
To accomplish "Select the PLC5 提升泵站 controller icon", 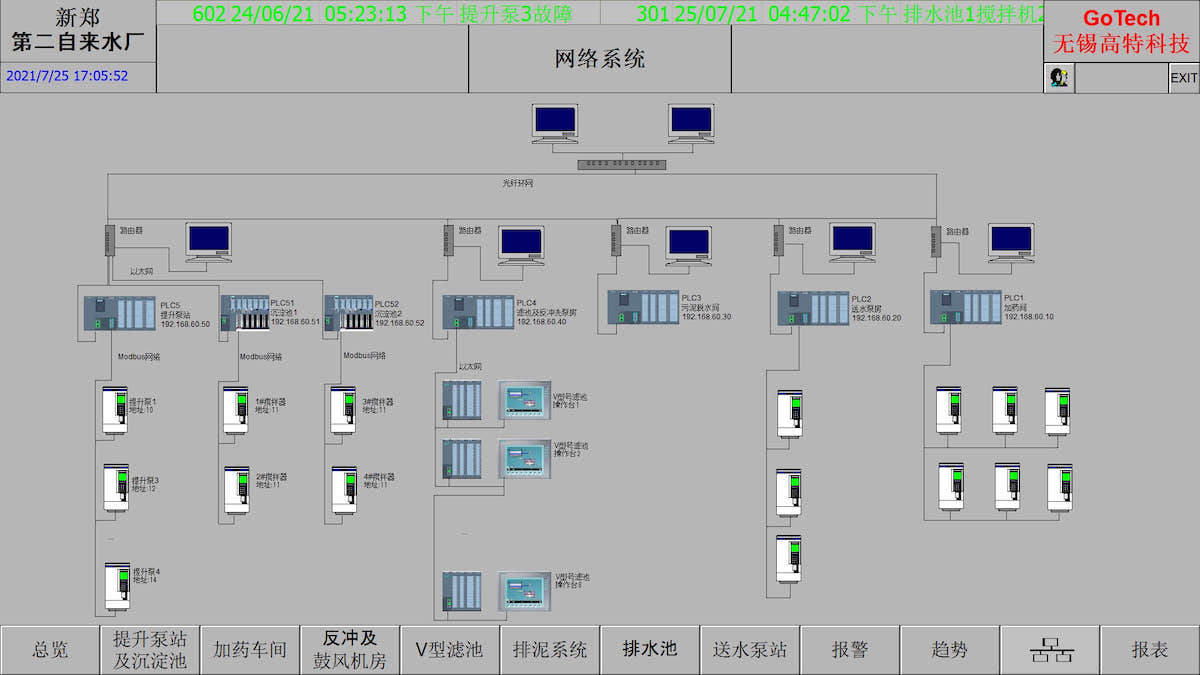I will tap(119, 311).
